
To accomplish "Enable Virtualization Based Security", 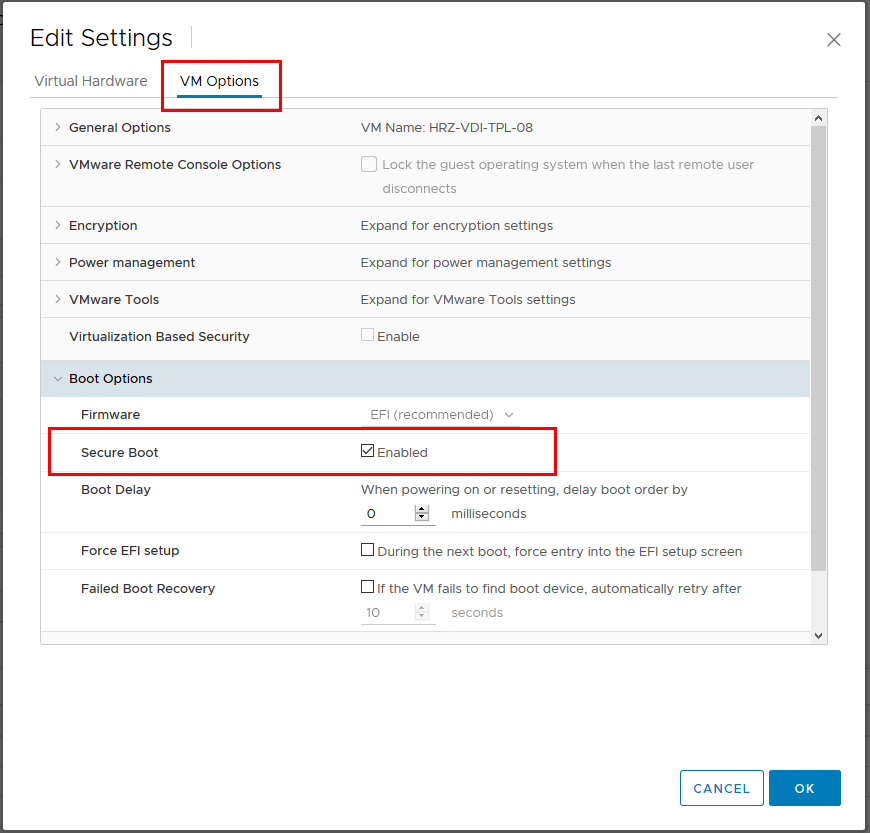I will click(x=368, y=336).
